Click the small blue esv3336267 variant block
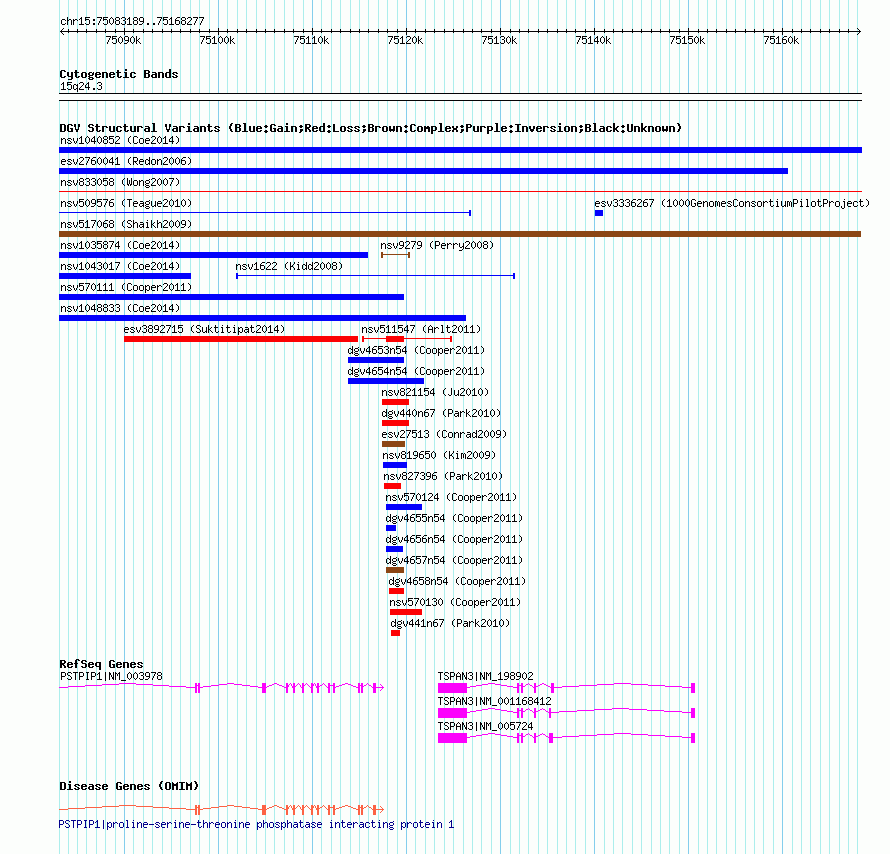The image size is (890, 854). click(599, 213)
